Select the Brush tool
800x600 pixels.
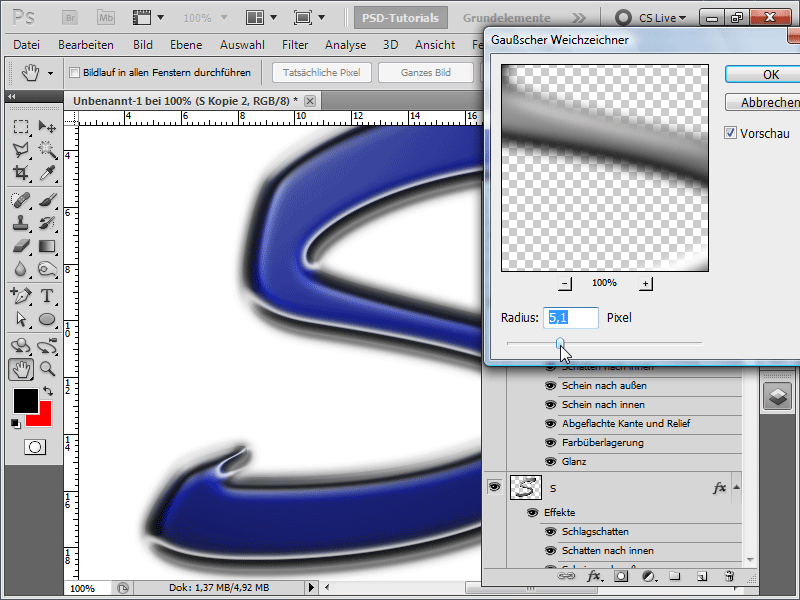point(47,199)
